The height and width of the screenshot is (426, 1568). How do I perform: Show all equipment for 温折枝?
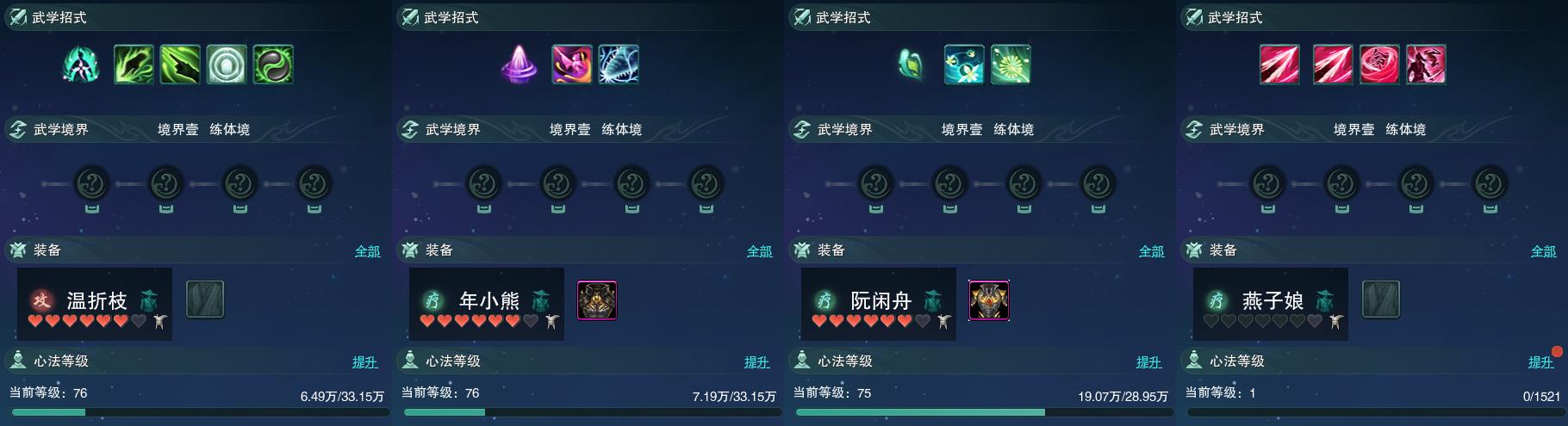368,251
